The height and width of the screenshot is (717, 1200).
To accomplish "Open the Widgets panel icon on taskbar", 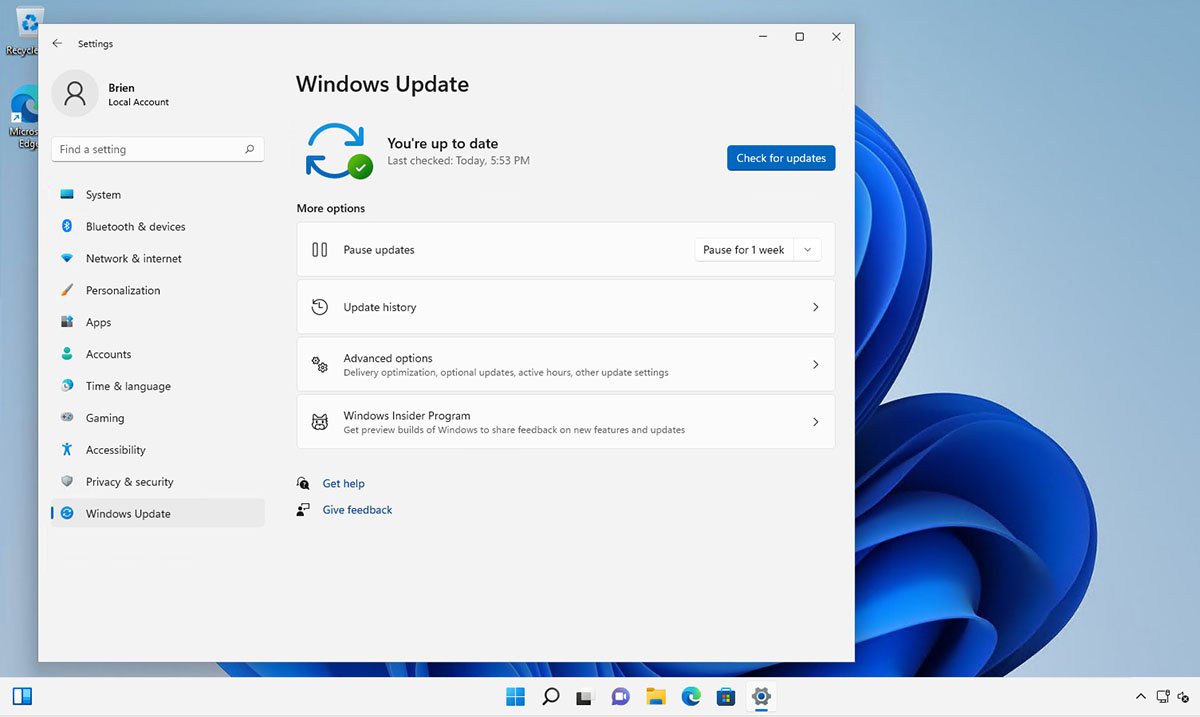I will click(x=22, y=696).
